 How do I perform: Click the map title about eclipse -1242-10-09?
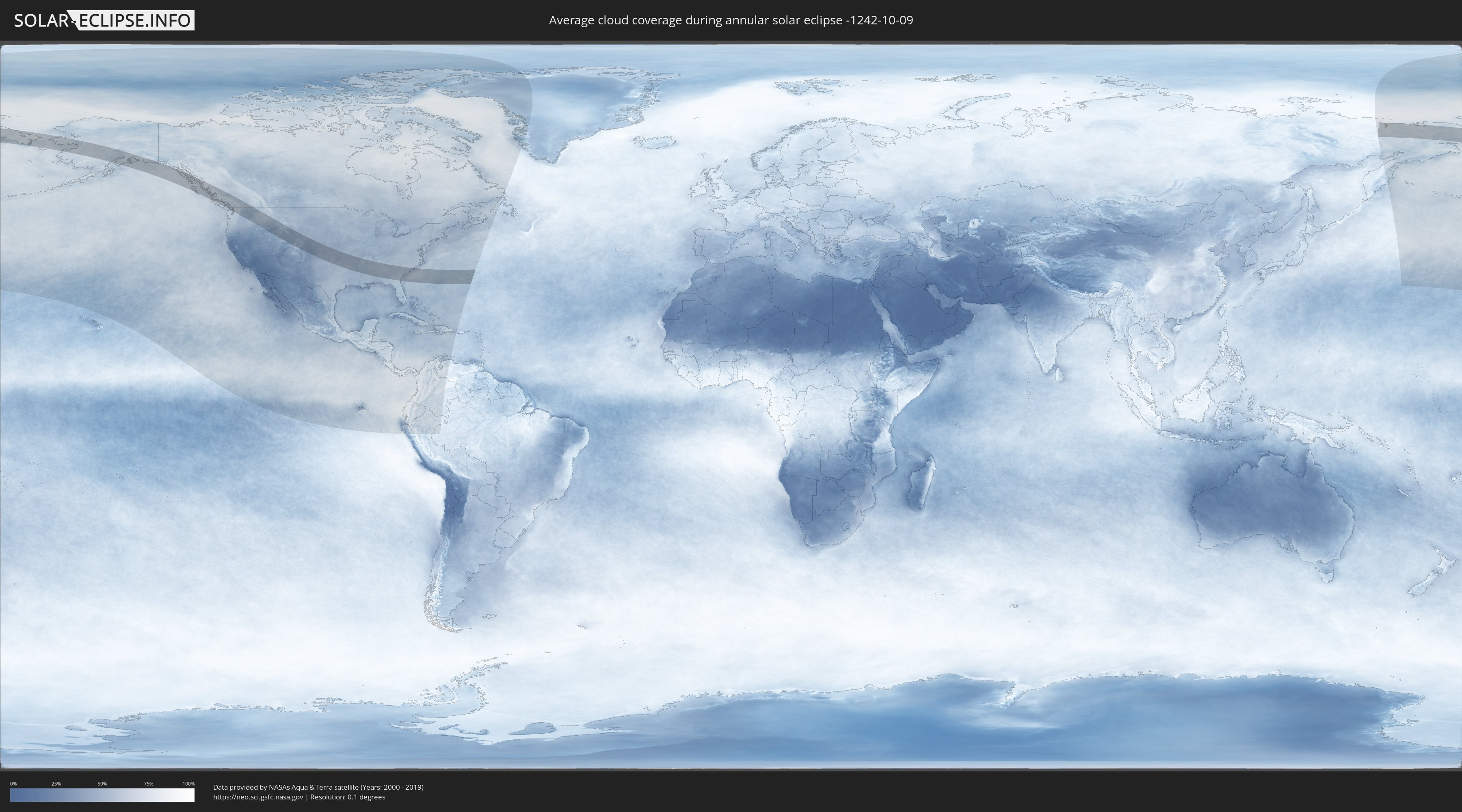tap(731, 20)
